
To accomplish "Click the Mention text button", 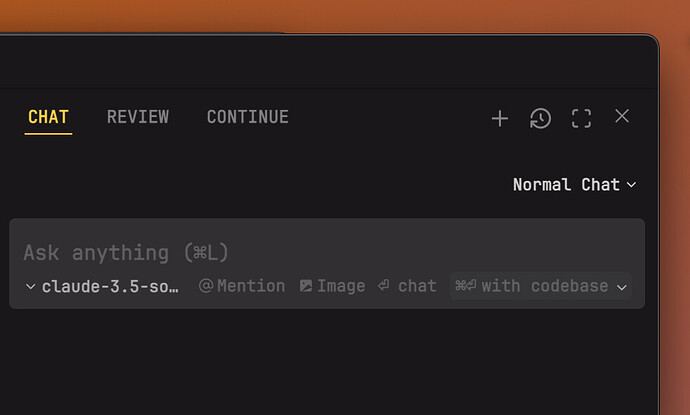I will (251, 286).
